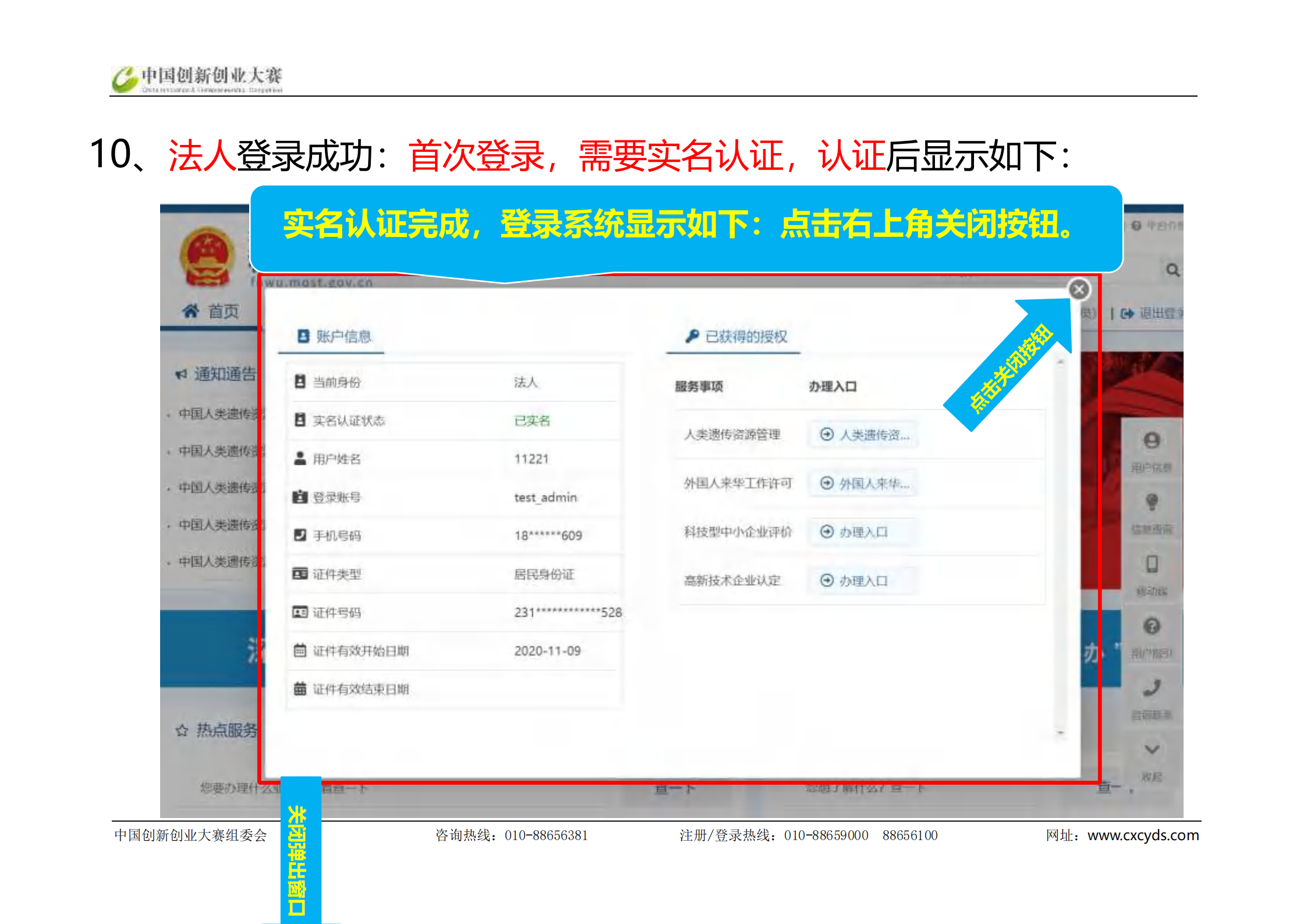Click the mobile phone sidebar icon
The image size is (1307, 924).
(1151, 564)
